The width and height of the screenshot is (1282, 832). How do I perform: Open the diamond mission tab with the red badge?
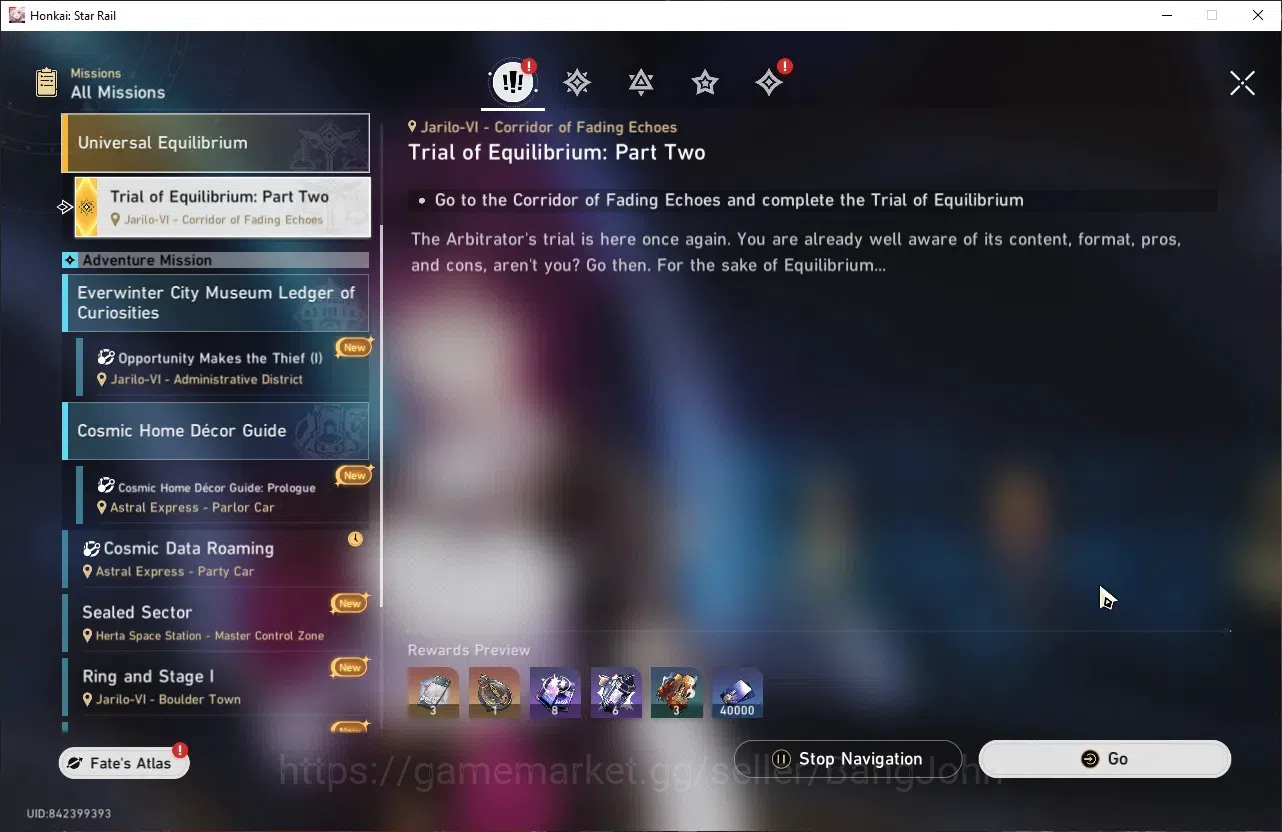(769, 83)
